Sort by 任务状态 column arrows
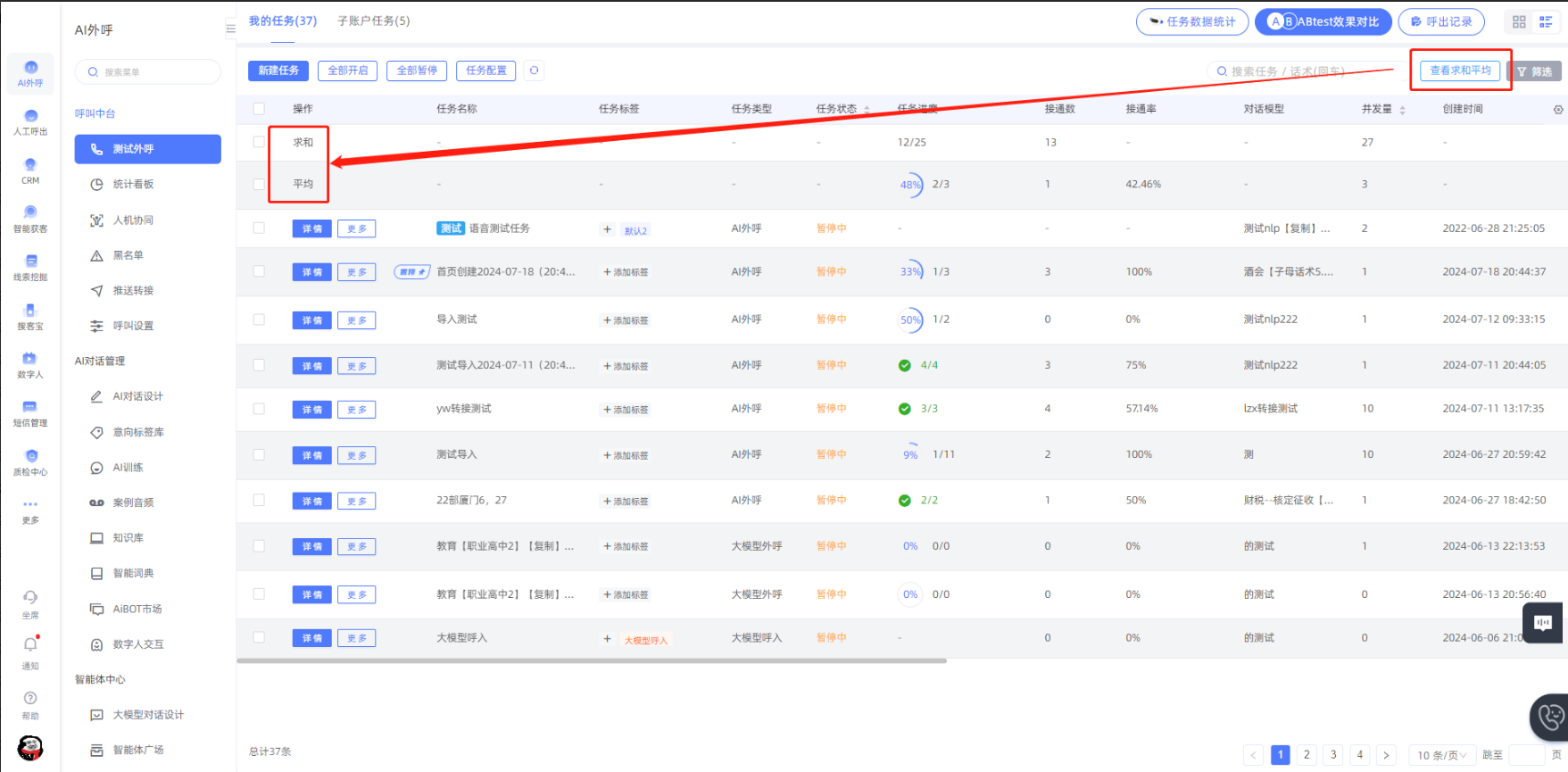 pos(867,110)
